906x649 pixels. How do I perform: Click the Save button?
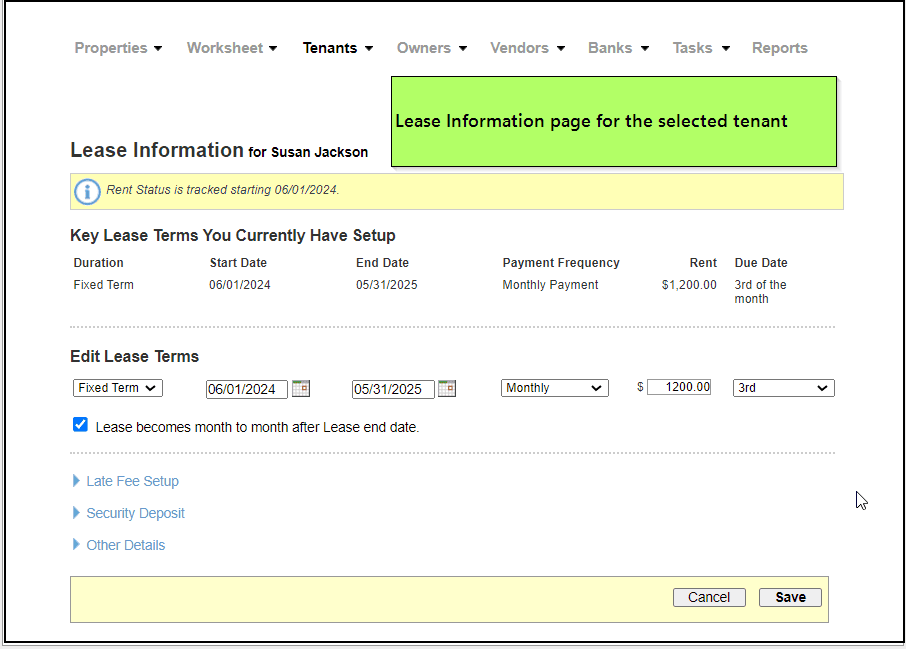pos(790,597)
